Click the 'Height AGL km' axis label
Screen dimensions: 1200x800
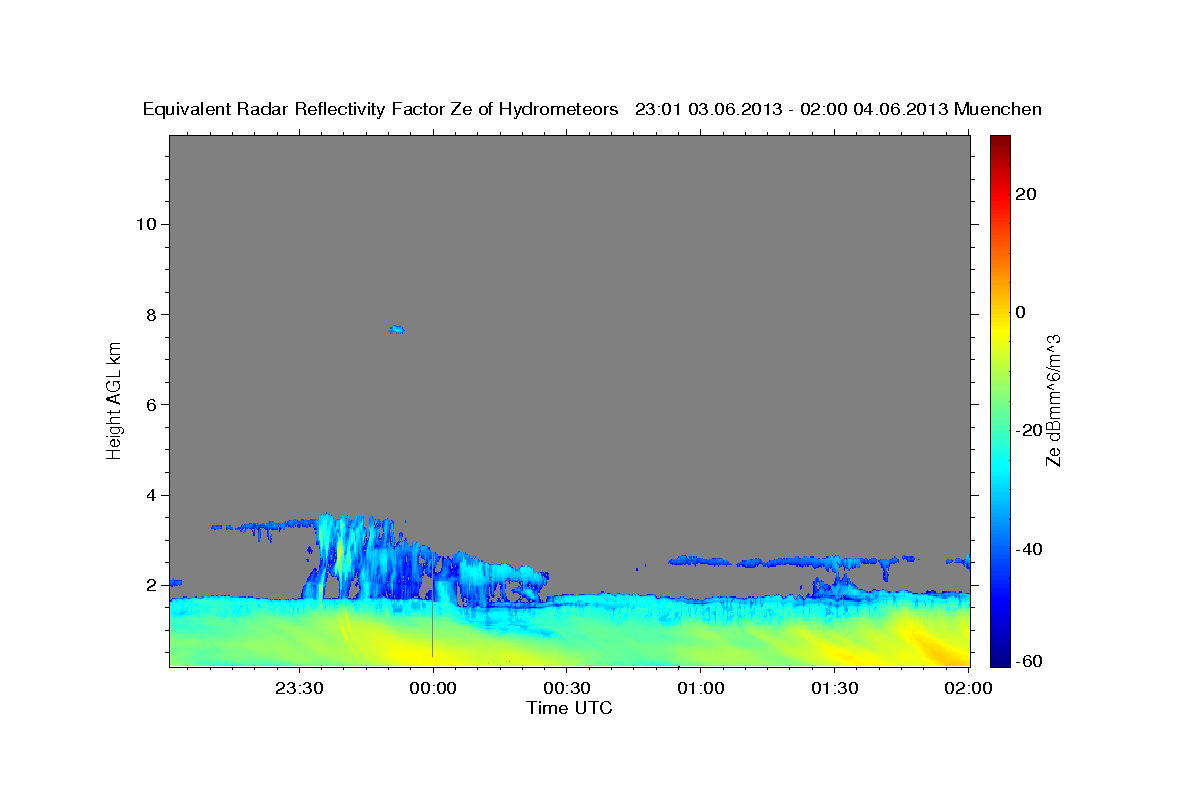click(114, 399)
